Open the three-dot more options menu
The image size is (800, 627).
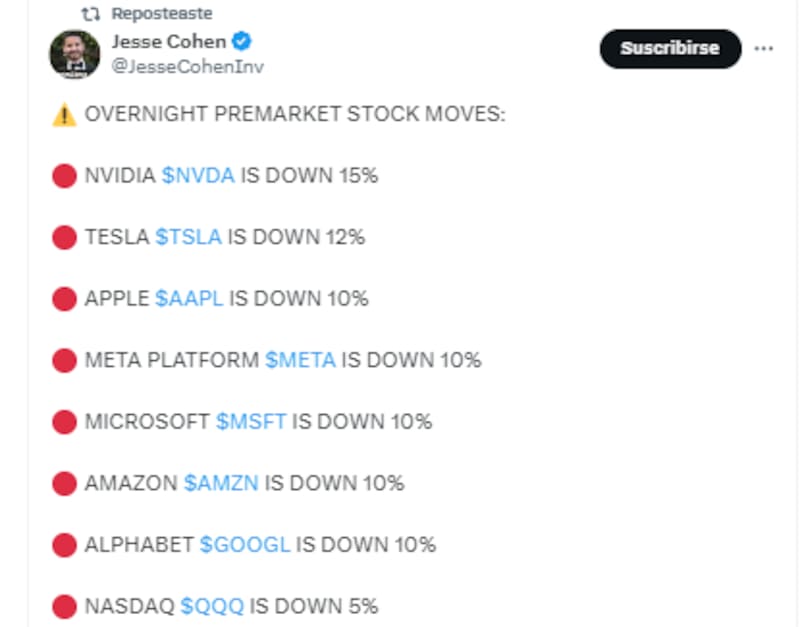point(764,48)
